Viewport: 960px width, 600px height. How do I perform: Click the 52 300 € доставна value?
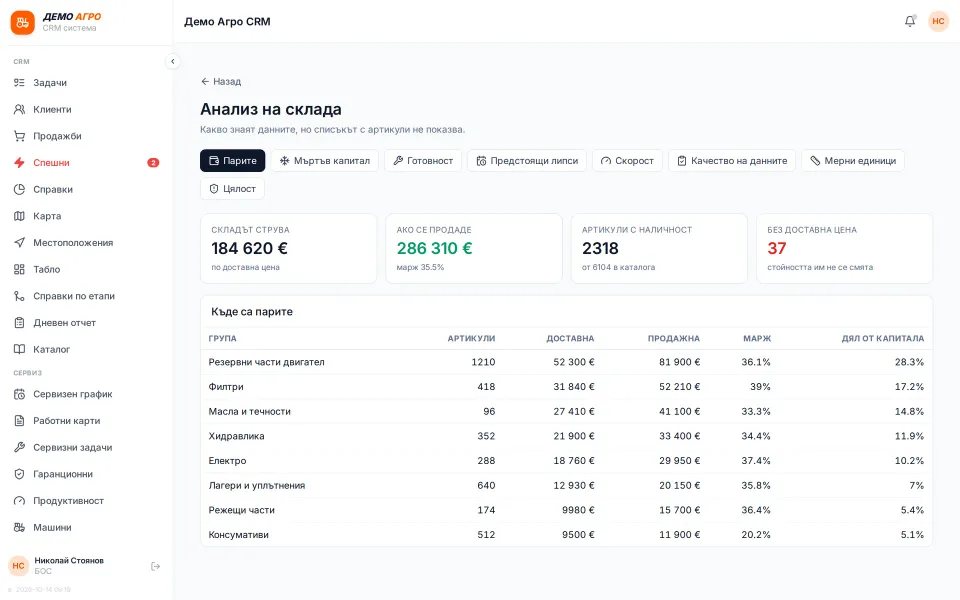[x=574, y=362]
